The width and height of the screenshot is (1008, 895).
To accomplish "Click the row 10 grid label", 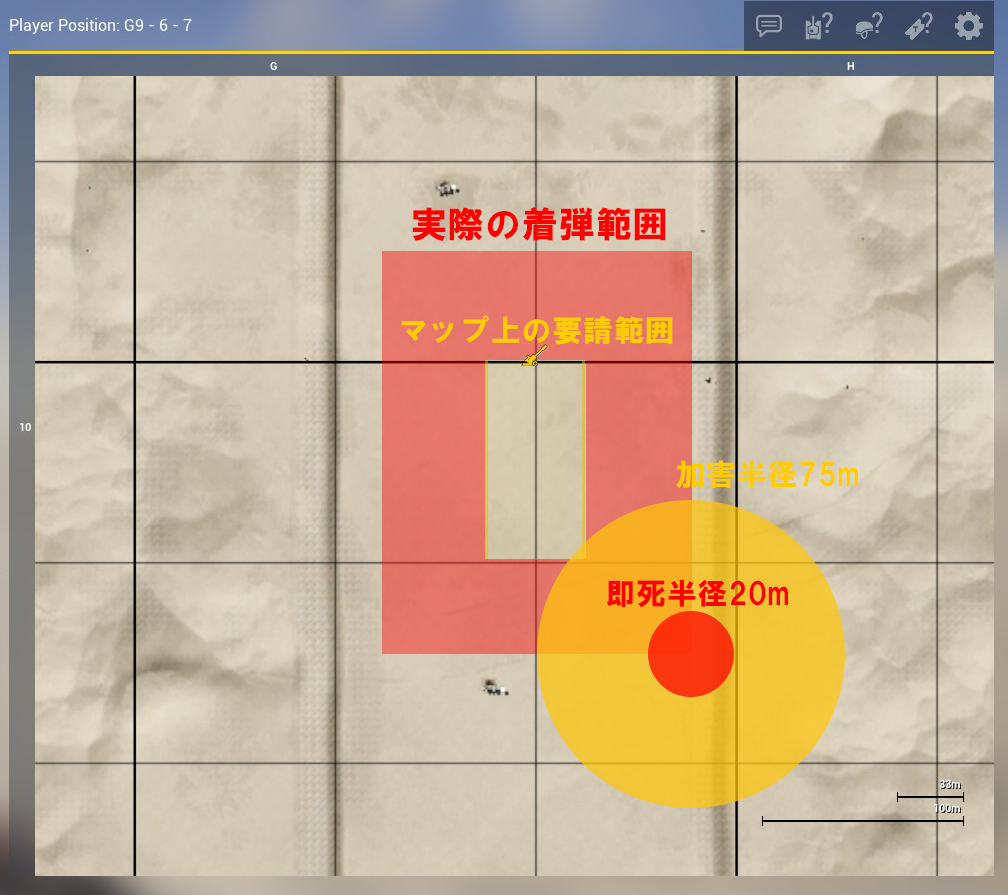I will [x=25, y=427].
